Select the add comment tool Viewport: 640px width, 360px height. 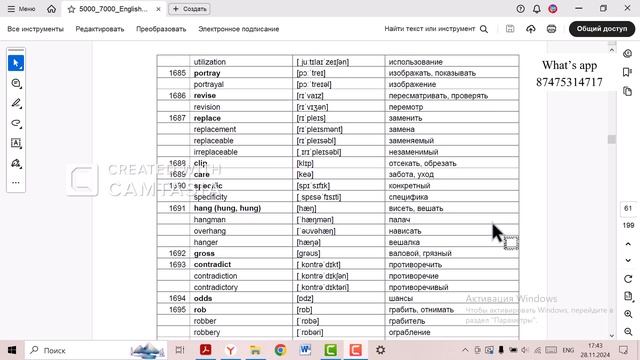[x=16, y=83]
